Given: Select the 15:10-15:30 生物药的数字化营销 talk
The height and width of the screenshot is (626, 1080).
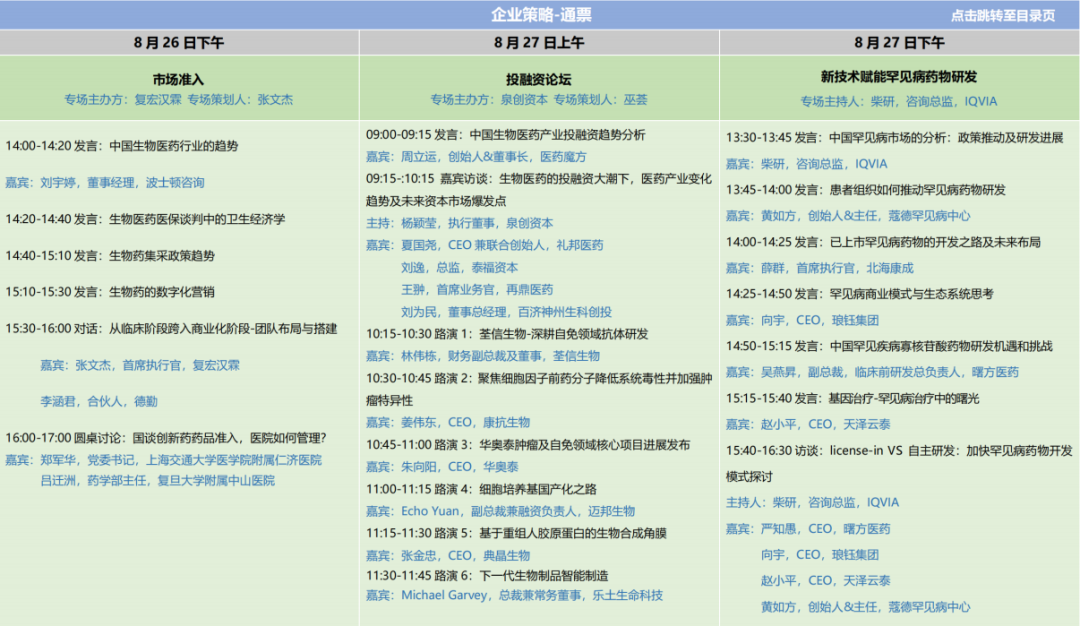Looking at the screenshot, I should pos(110,292).
